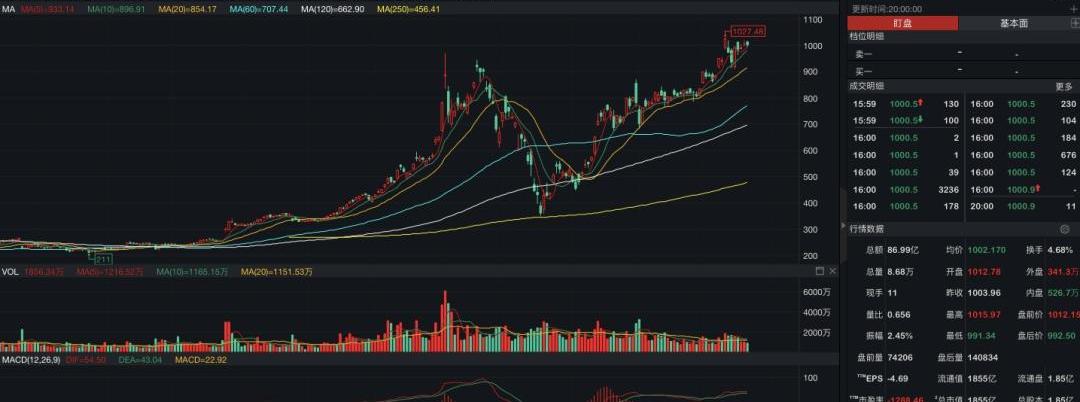Image resolution: width=1080 pixels, height=402 pixels.
Task: Click the 盘前量 value 74206
Action: click(900, 358)
